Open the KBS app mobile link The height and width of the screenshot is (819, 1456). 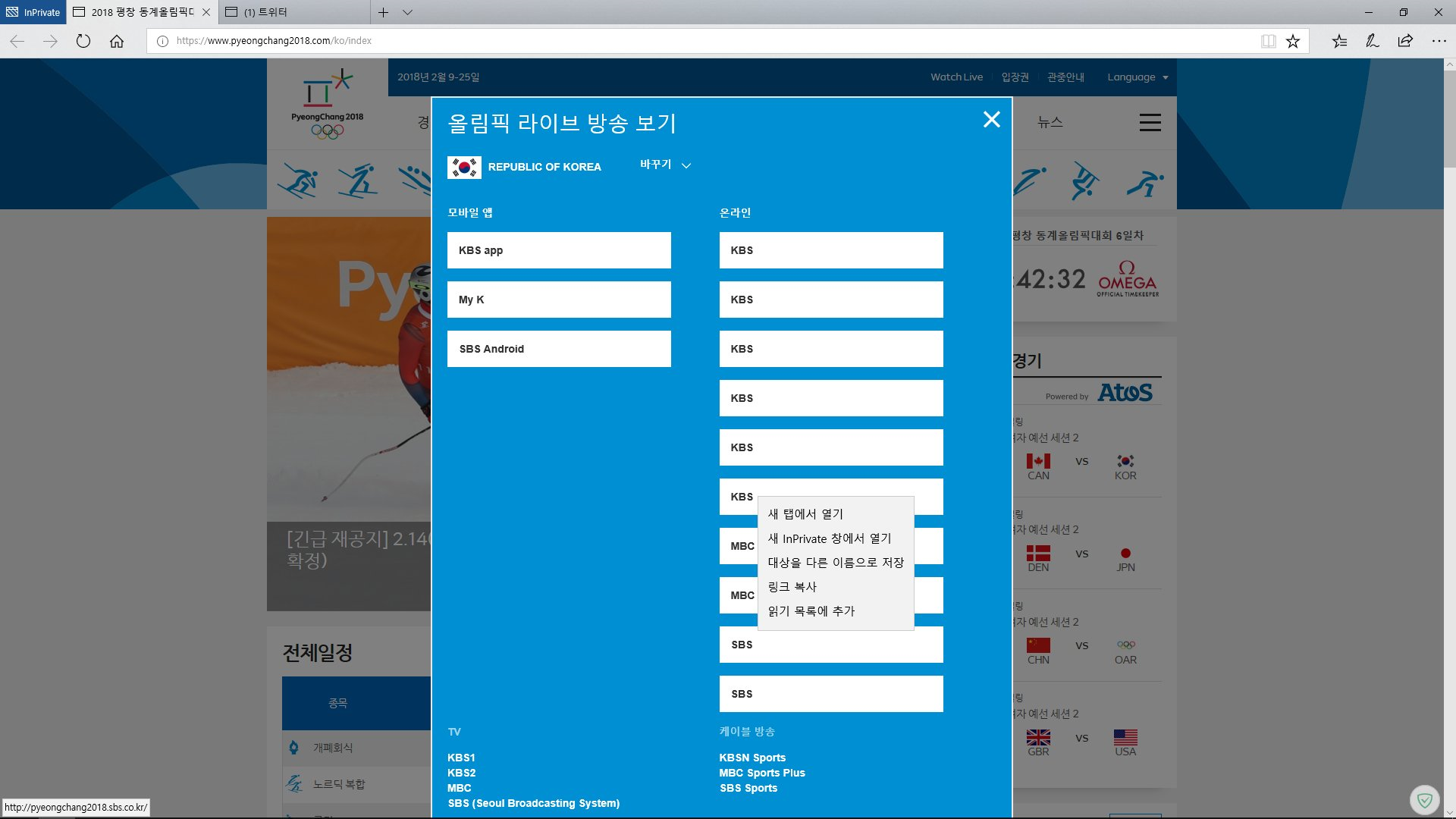pyautogui.click(x=559, y=250)
